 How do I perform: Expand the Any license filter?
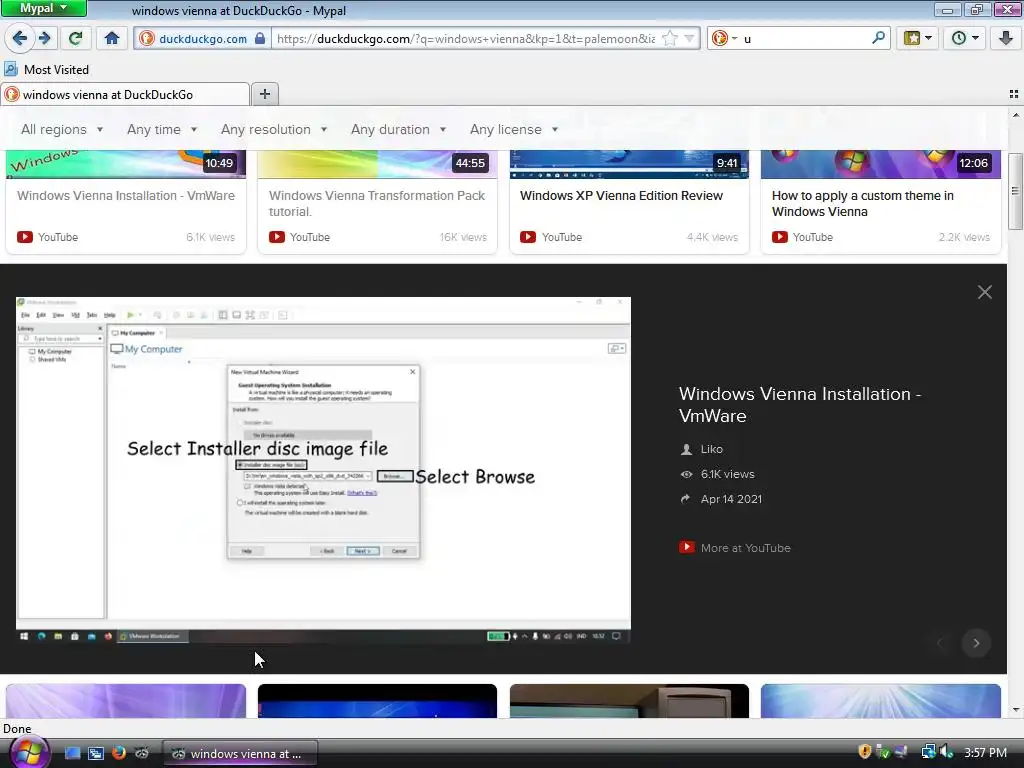(x=514, y=129)
